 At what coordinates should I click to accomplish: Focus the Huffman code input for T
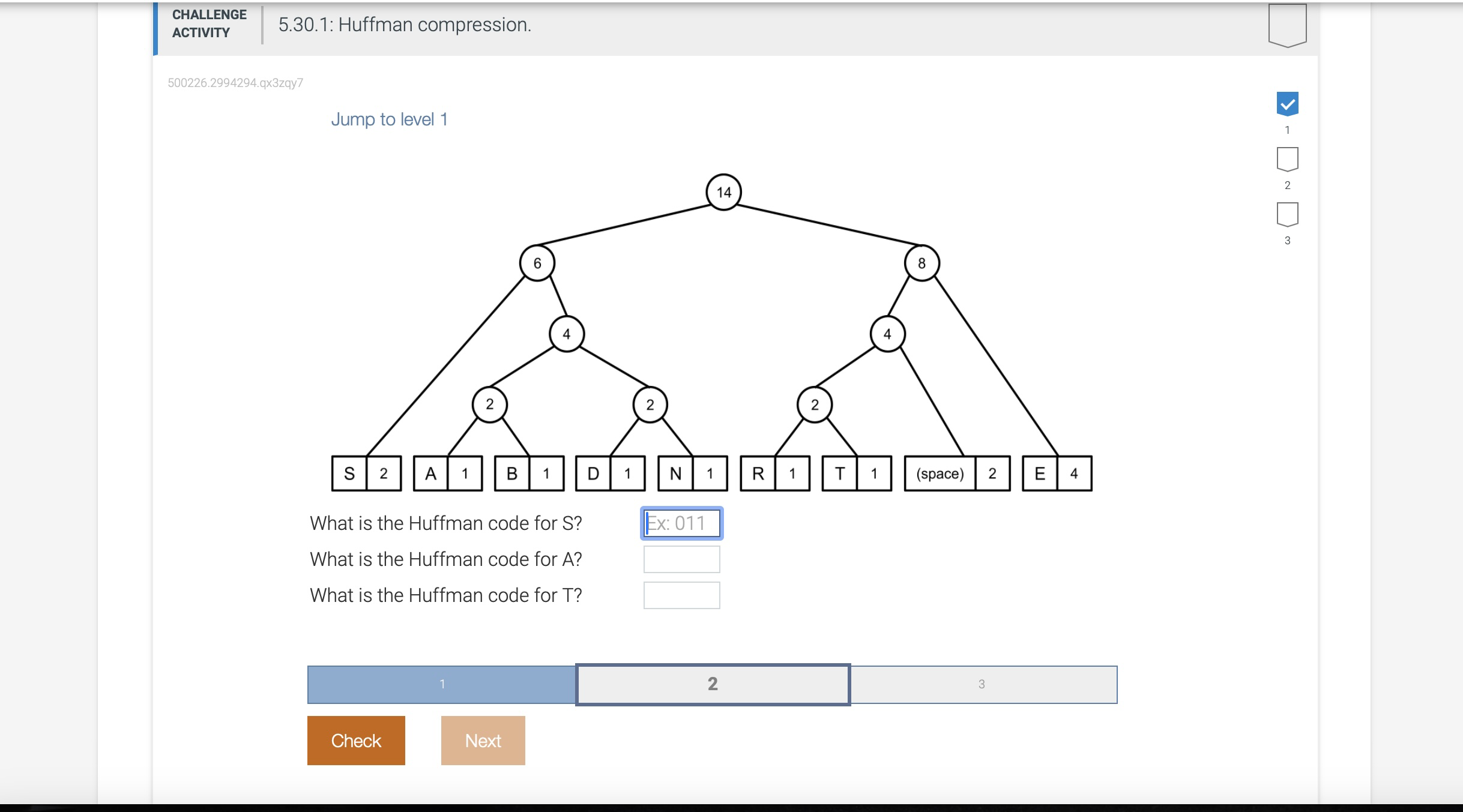(681, 595)
